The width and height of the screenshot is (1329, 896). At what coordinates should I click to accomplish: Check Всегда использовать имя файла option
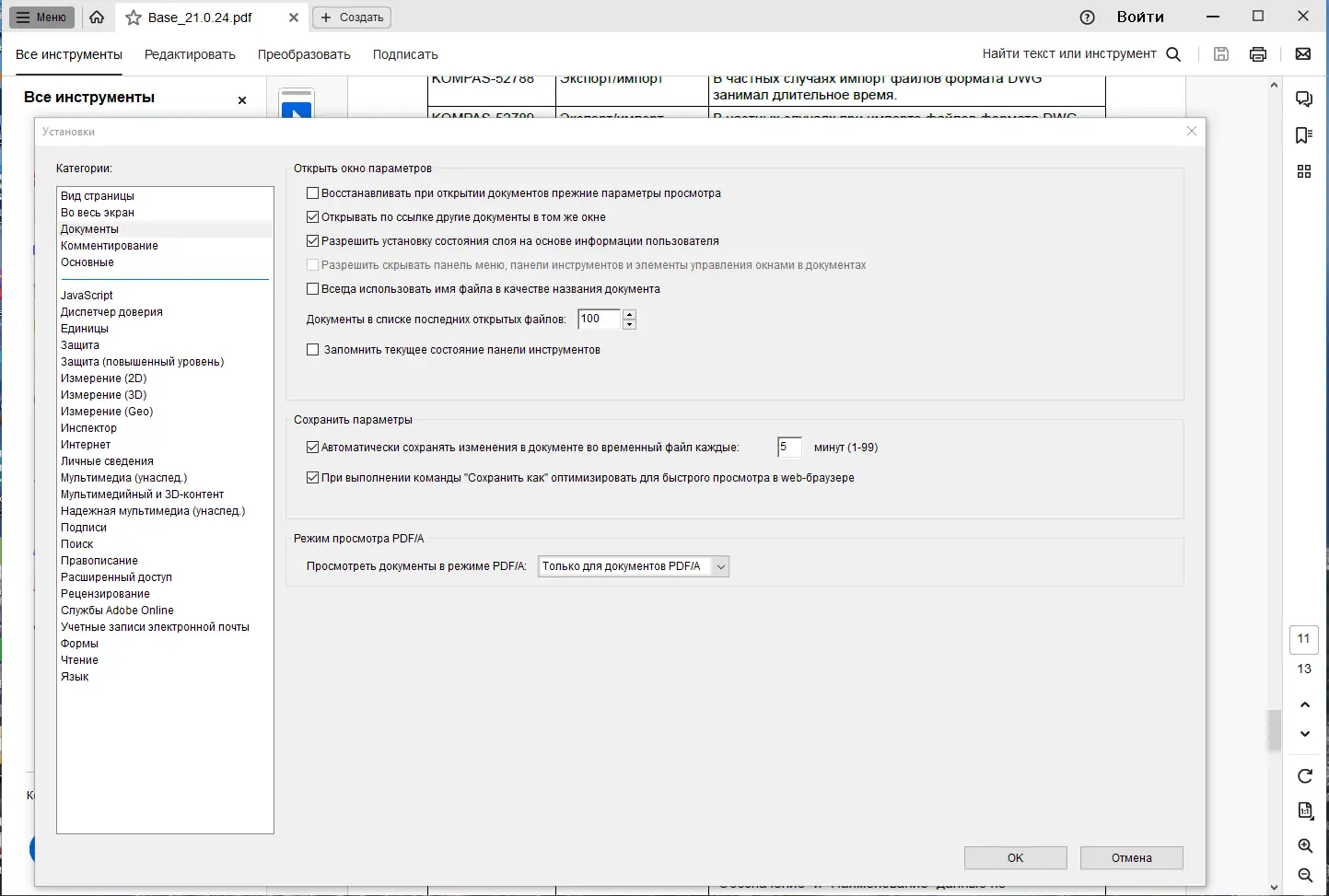pos(312,289)
